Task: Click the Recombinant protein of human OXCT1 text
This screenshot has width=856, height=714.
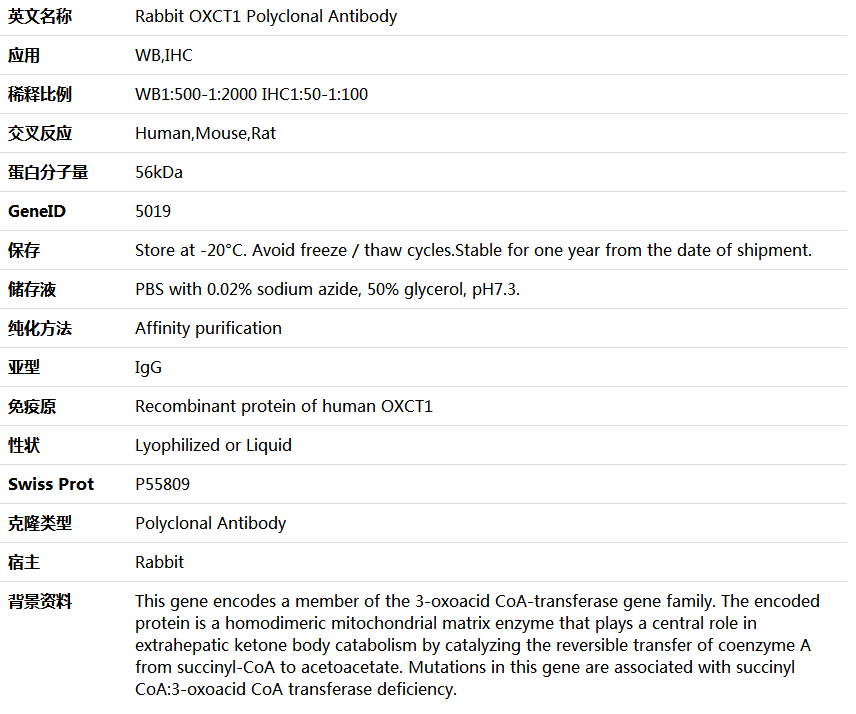Action: coord(284,407)
